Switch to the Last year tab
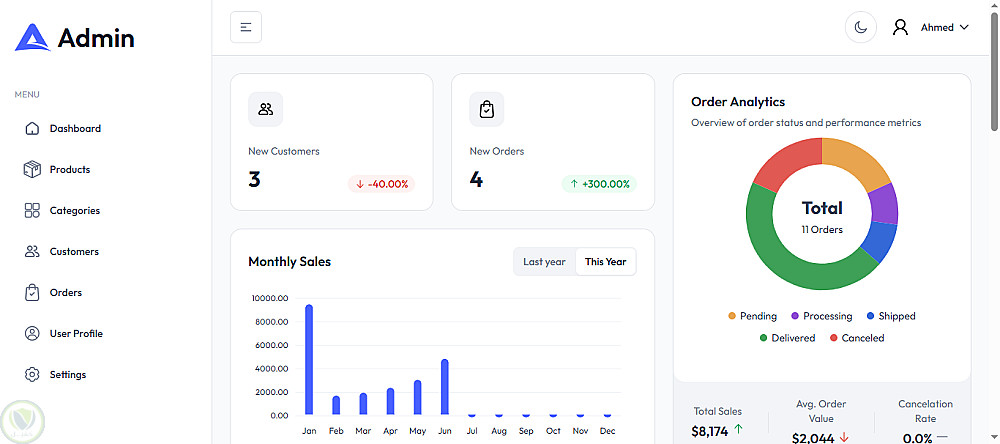The width and height of the screenshot is (1000, 444). [x=544, y=262]
